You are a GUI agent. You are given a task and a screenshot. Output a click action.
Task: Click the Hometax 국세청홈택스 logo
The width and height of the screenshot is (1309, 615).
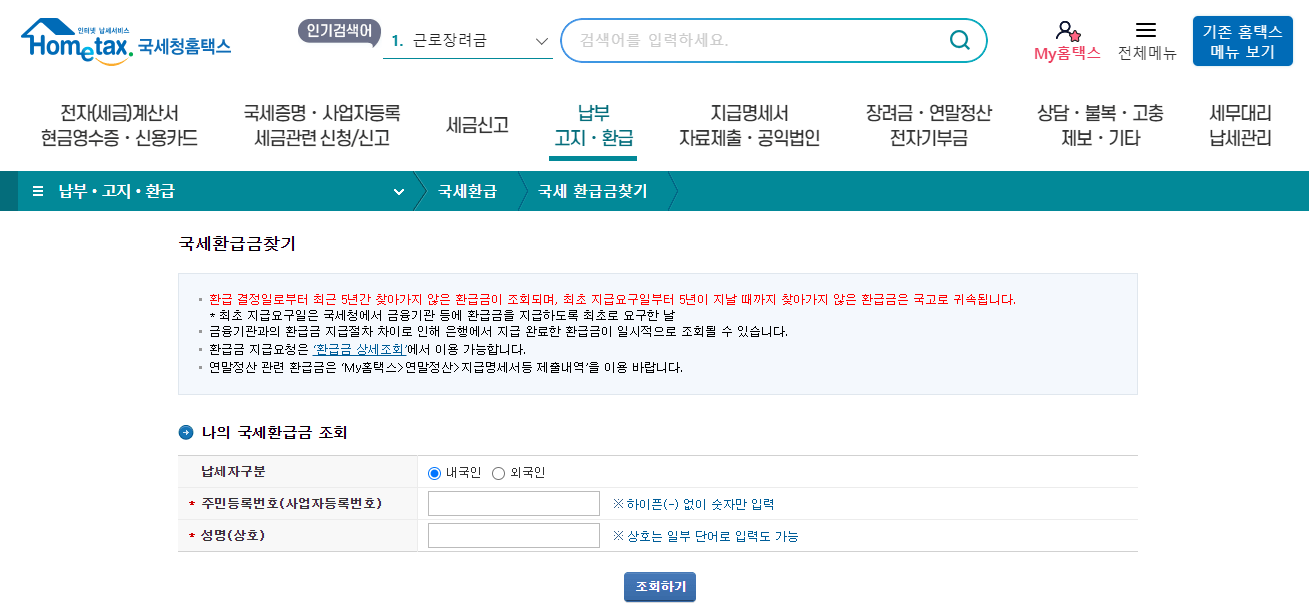126,41
